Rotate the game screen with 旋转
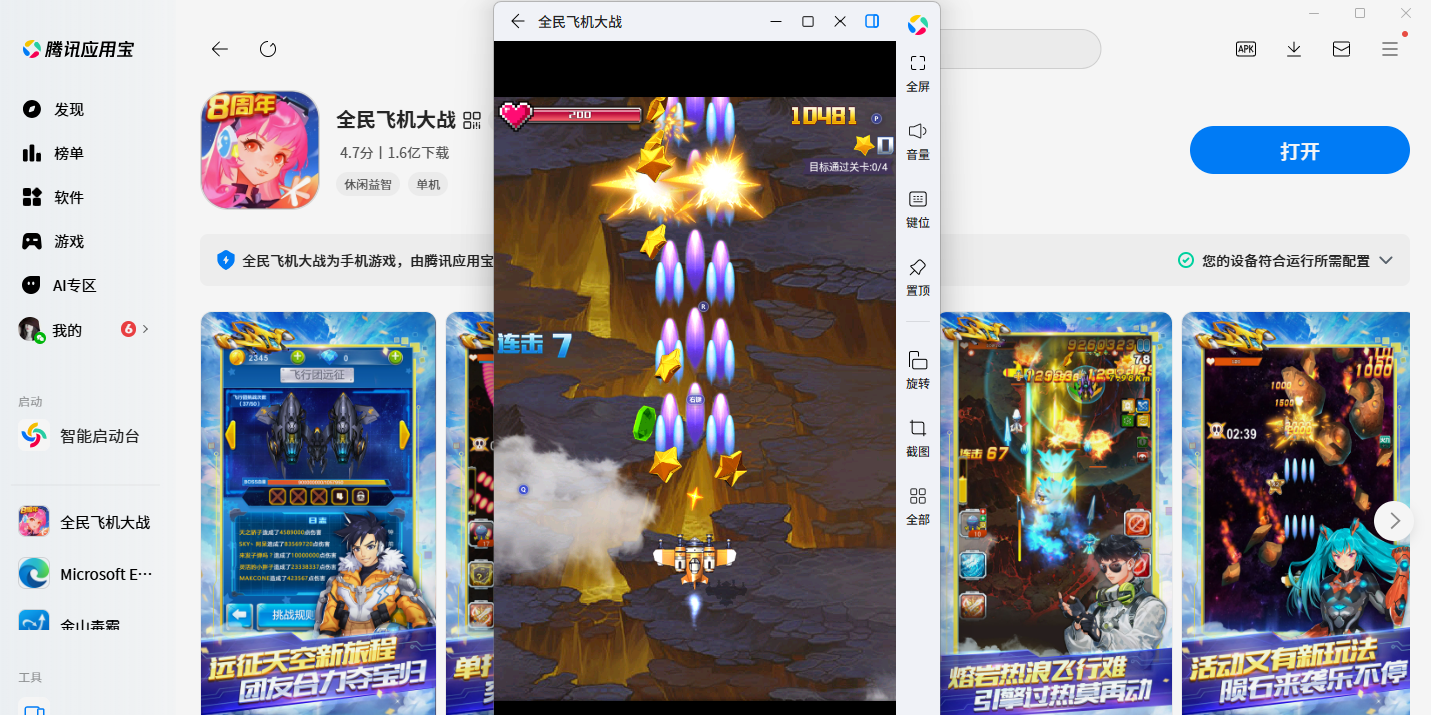 (x=918, y=370)
